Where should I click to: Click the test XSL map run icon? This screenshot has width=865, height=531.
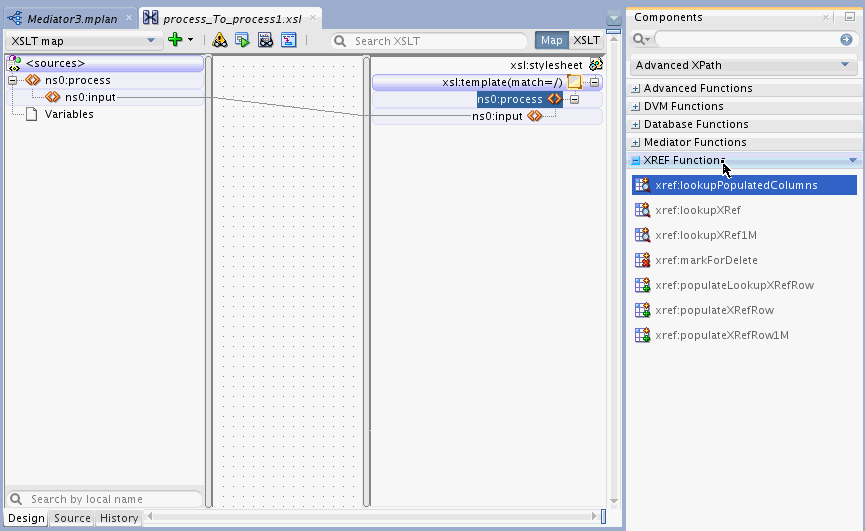pyautogui.click(x=242, y=40)
